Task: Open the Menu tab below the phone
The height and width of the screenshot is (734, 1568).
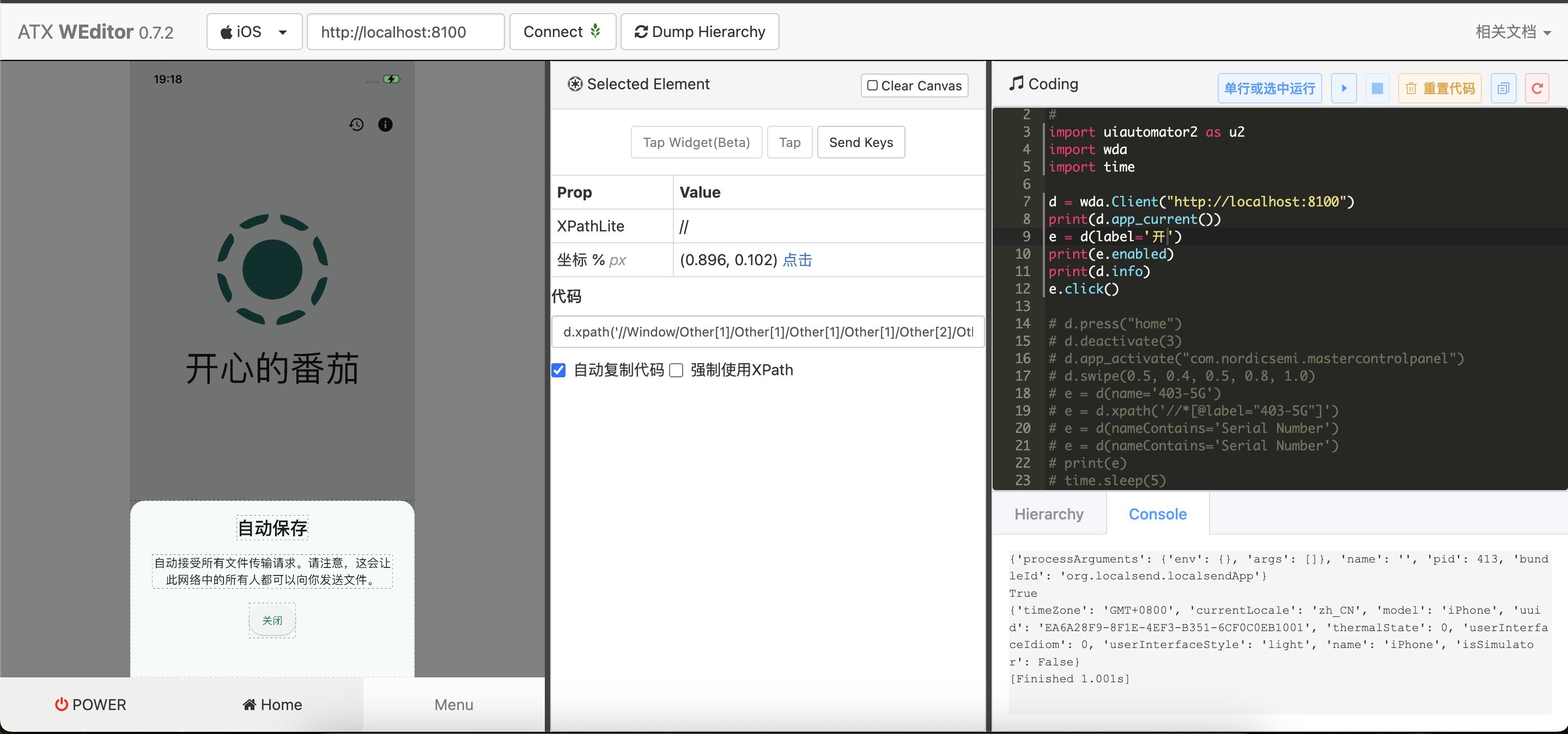Action: 453,704
